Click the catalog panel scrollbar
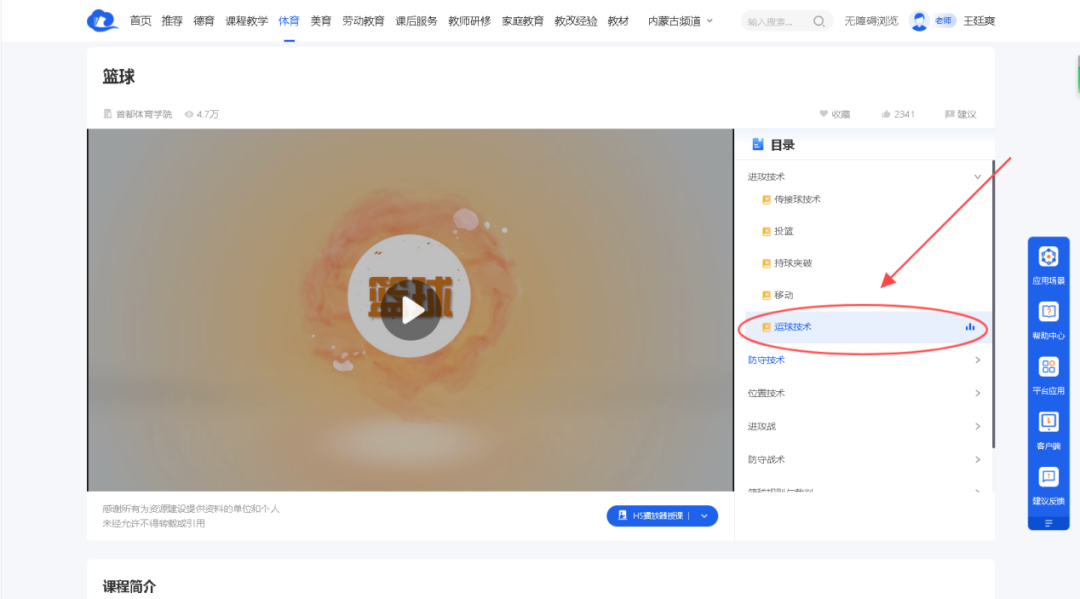Screen dimensions: 1080x599 pyautogui.click(x=993, y=303)
